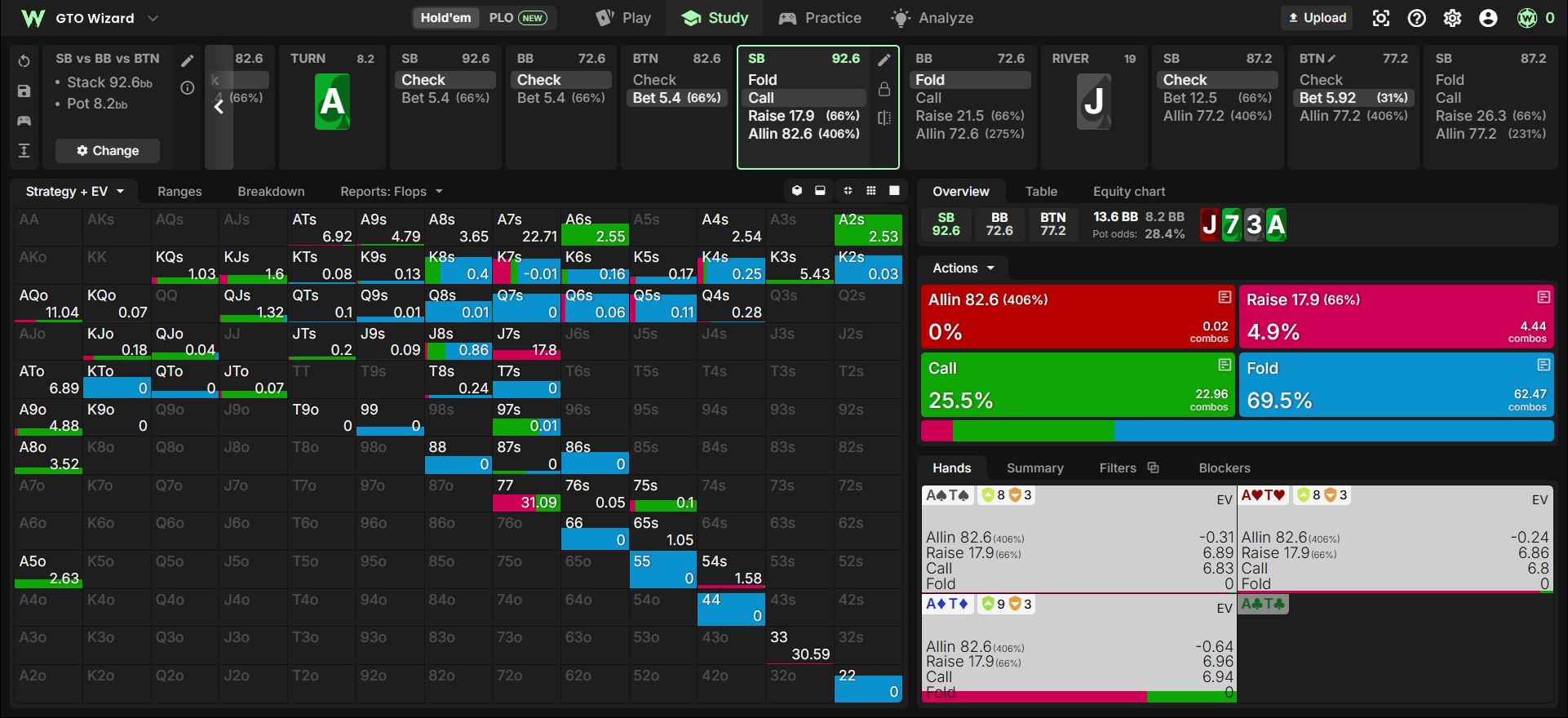1568x718 pixels.
Task: Expand the Actions dropdown
Action: click(x=963, y=268)
